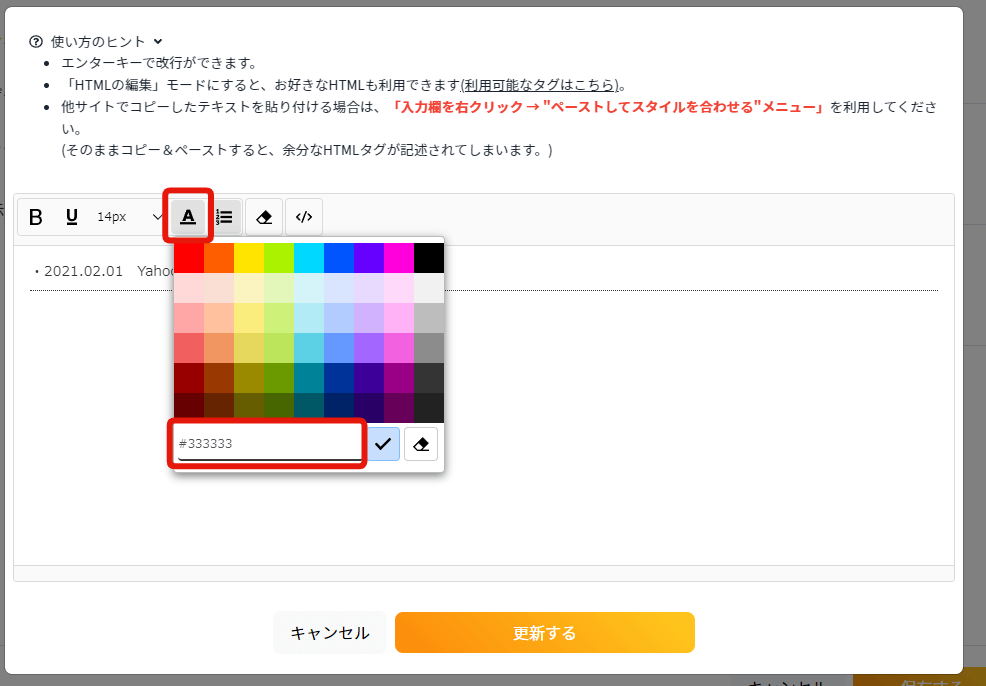Click the red 入力欄を右クリック hint text
Viewport: 986px width, 686px height.
(x=606, y=107)
